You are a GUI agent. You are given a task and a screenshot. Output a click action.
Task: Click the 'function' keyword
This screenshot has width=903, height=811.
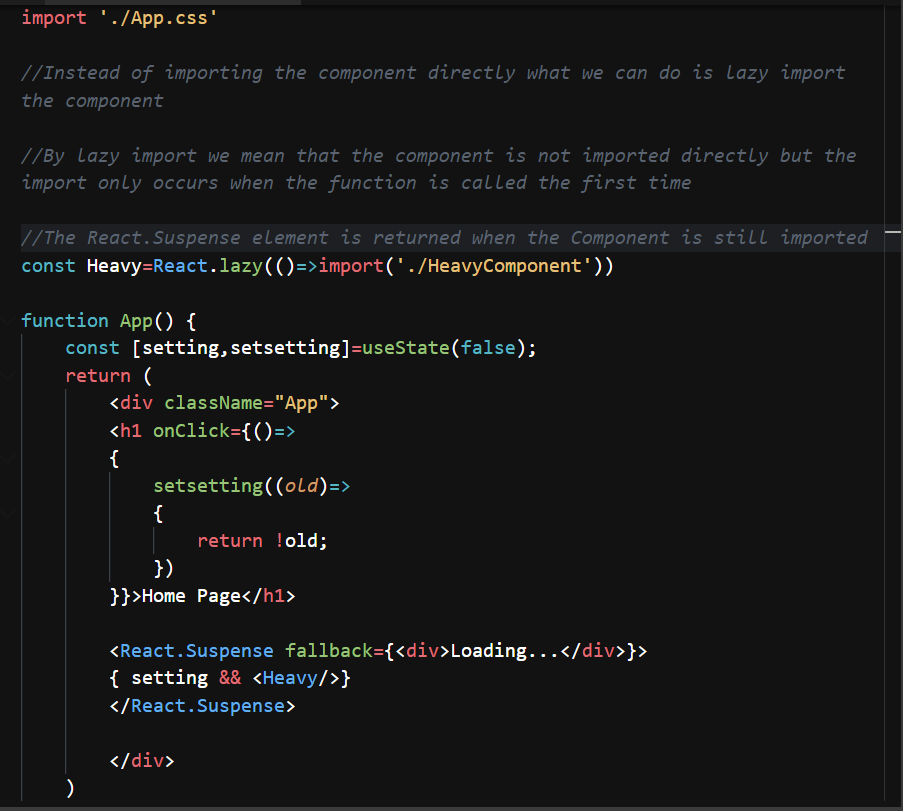(x=65, y=320)
